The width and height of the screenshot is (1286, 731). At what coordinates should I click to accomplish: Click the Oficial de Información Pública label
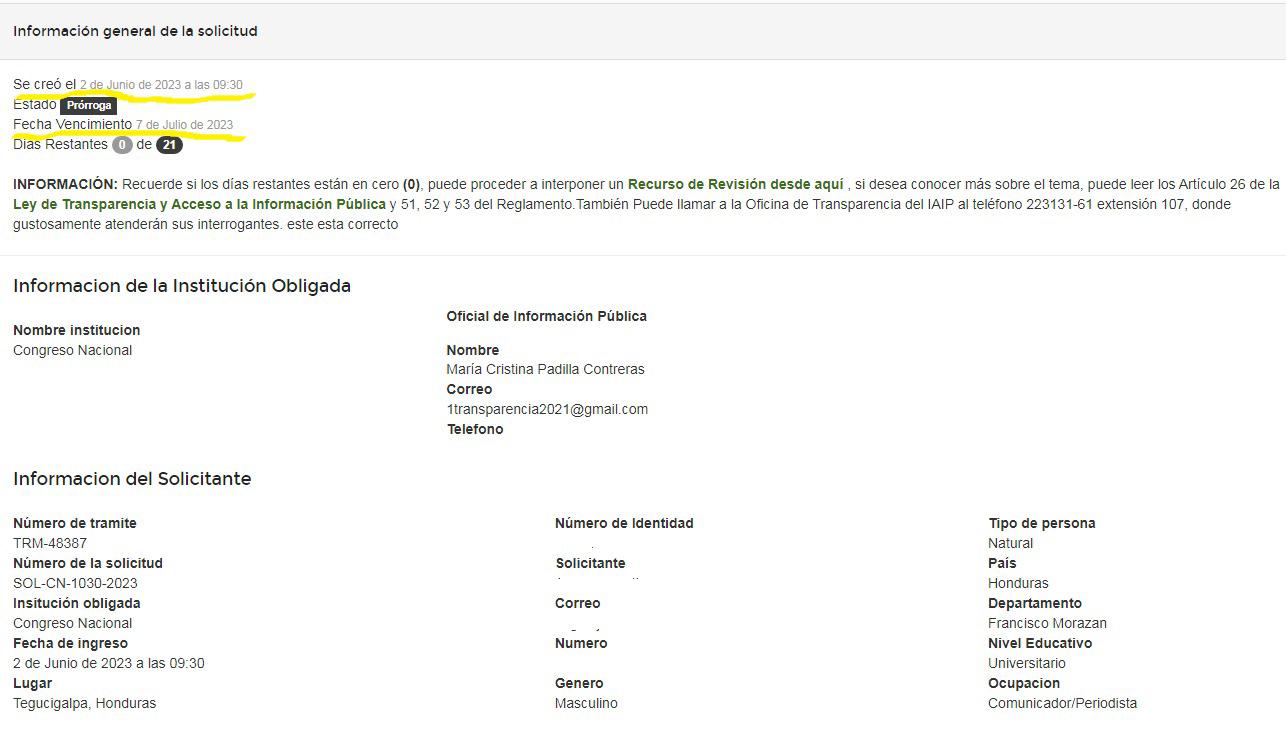point(546,316)
